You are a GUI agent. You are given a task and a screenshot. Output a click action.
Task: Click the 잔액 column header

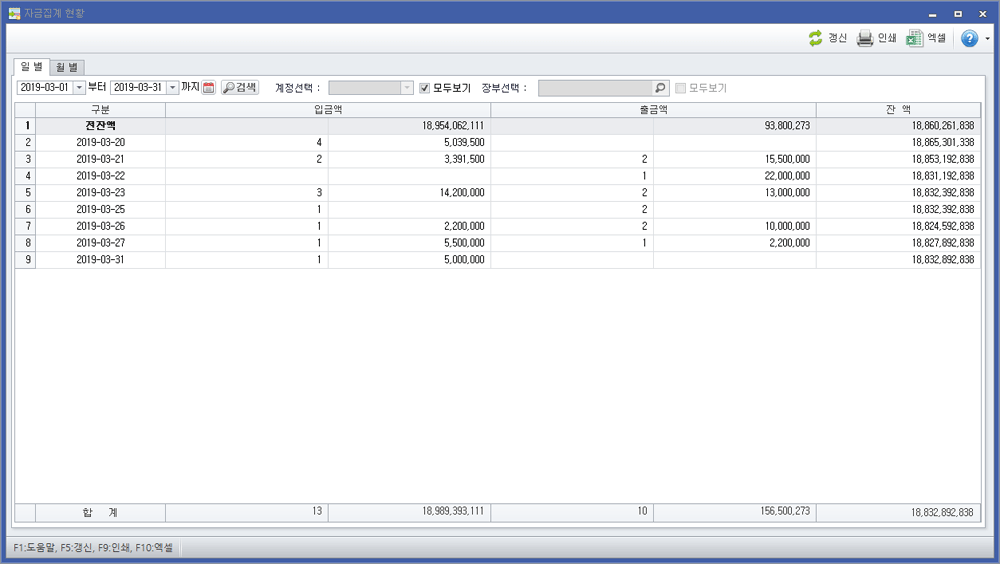click(897, 109)
